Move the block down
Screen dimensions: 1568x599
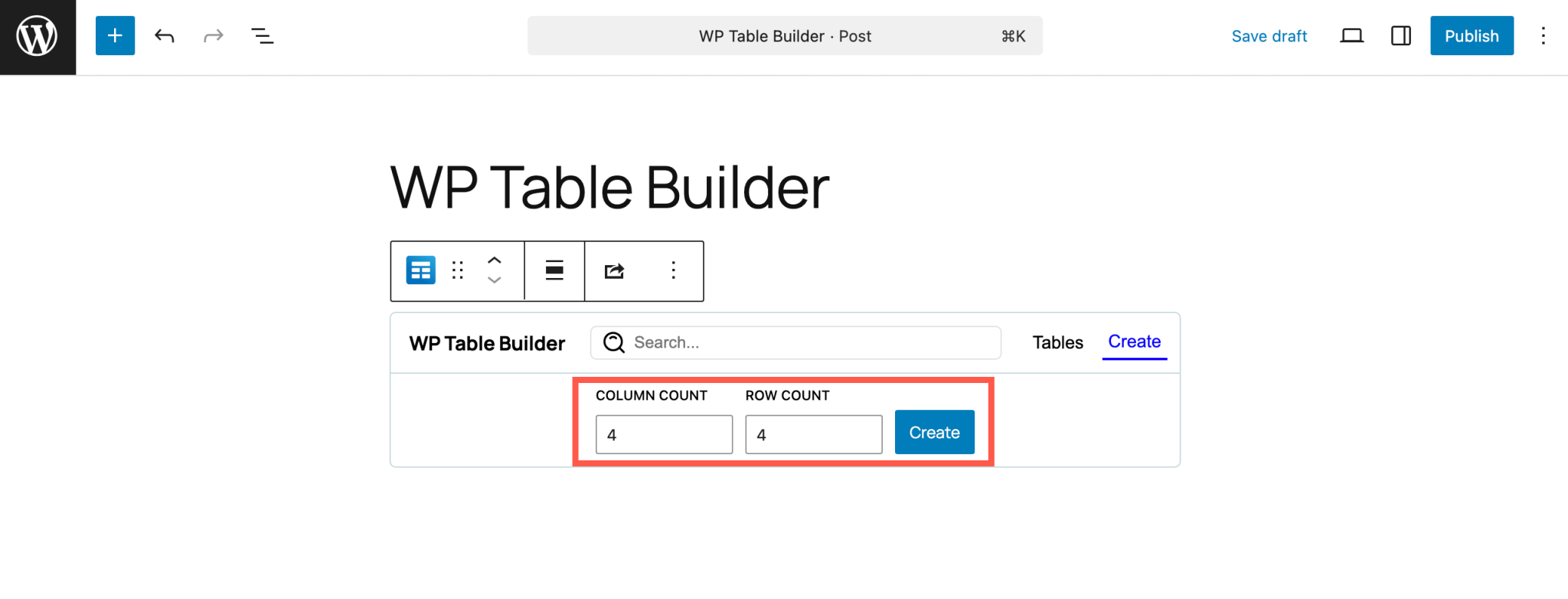[495, 280]
